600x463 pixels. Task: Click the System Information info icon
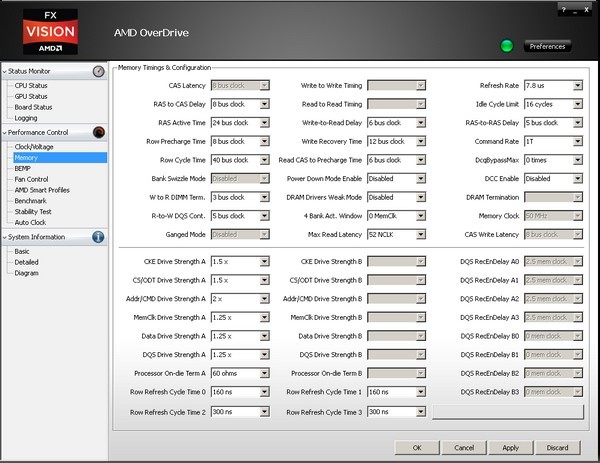pyautogui.click(x=99, y=237)
